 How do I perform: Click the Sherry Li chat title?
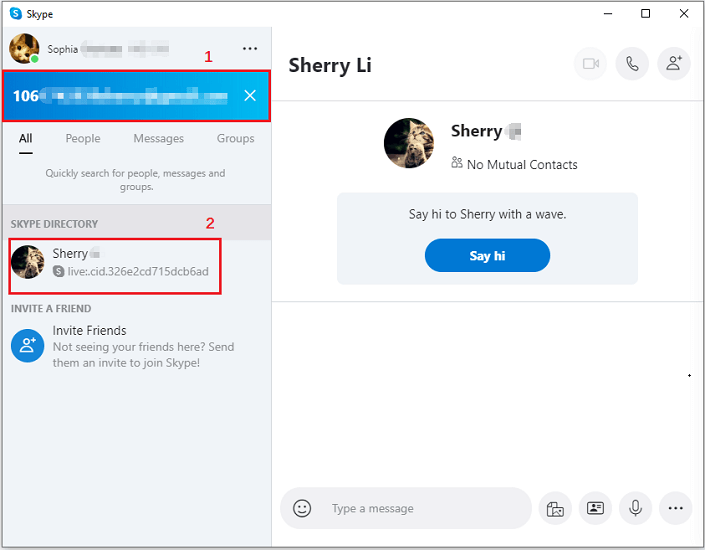click(330, 66)
